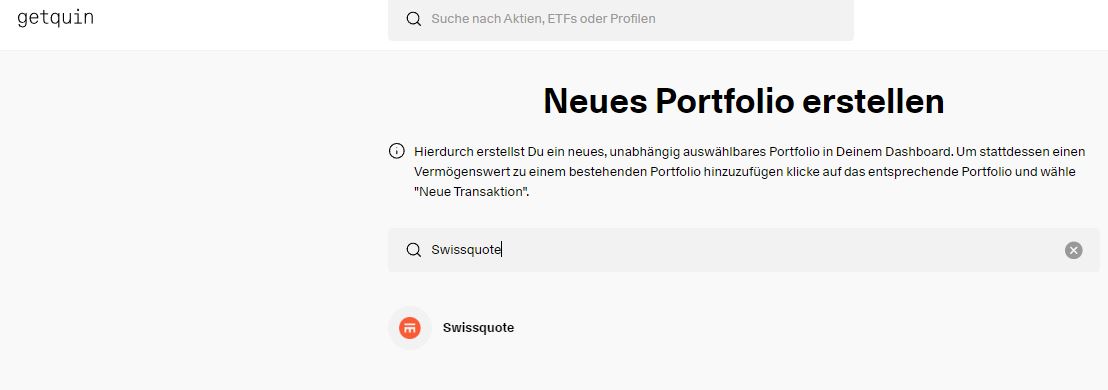The image size is (1108, 390).
Task: Click the word 'Portfolio' in the page title
Action: pos(726,101)
